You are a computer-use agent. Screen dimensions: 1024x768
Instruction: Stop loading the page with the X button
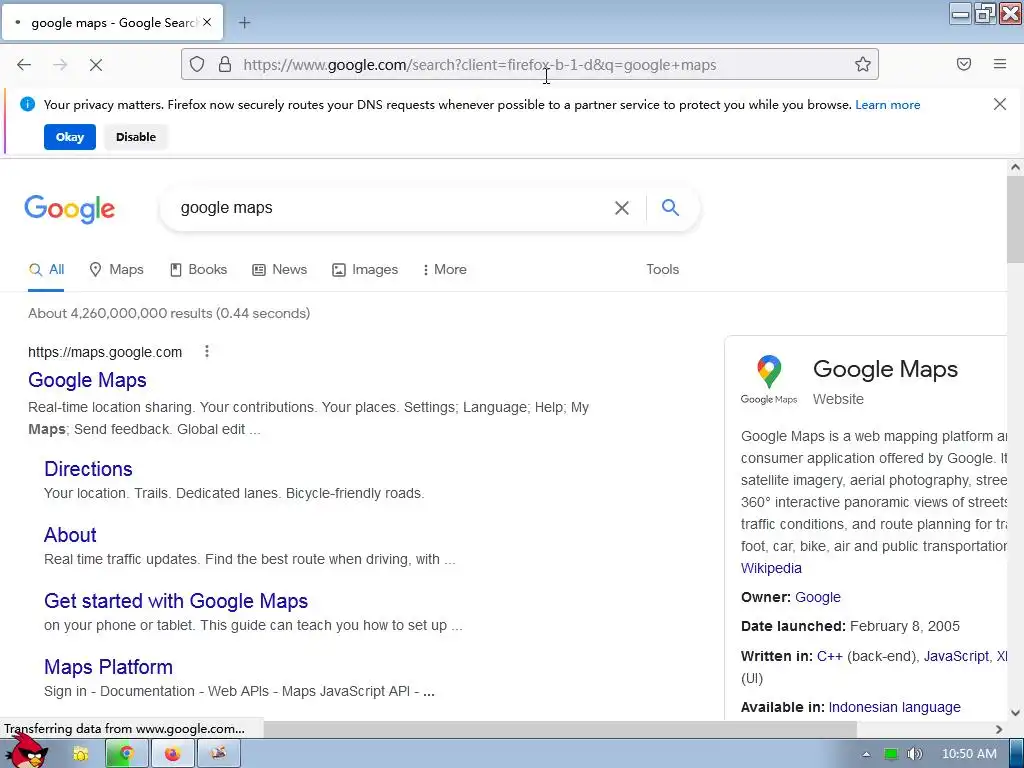click(95, 65)
